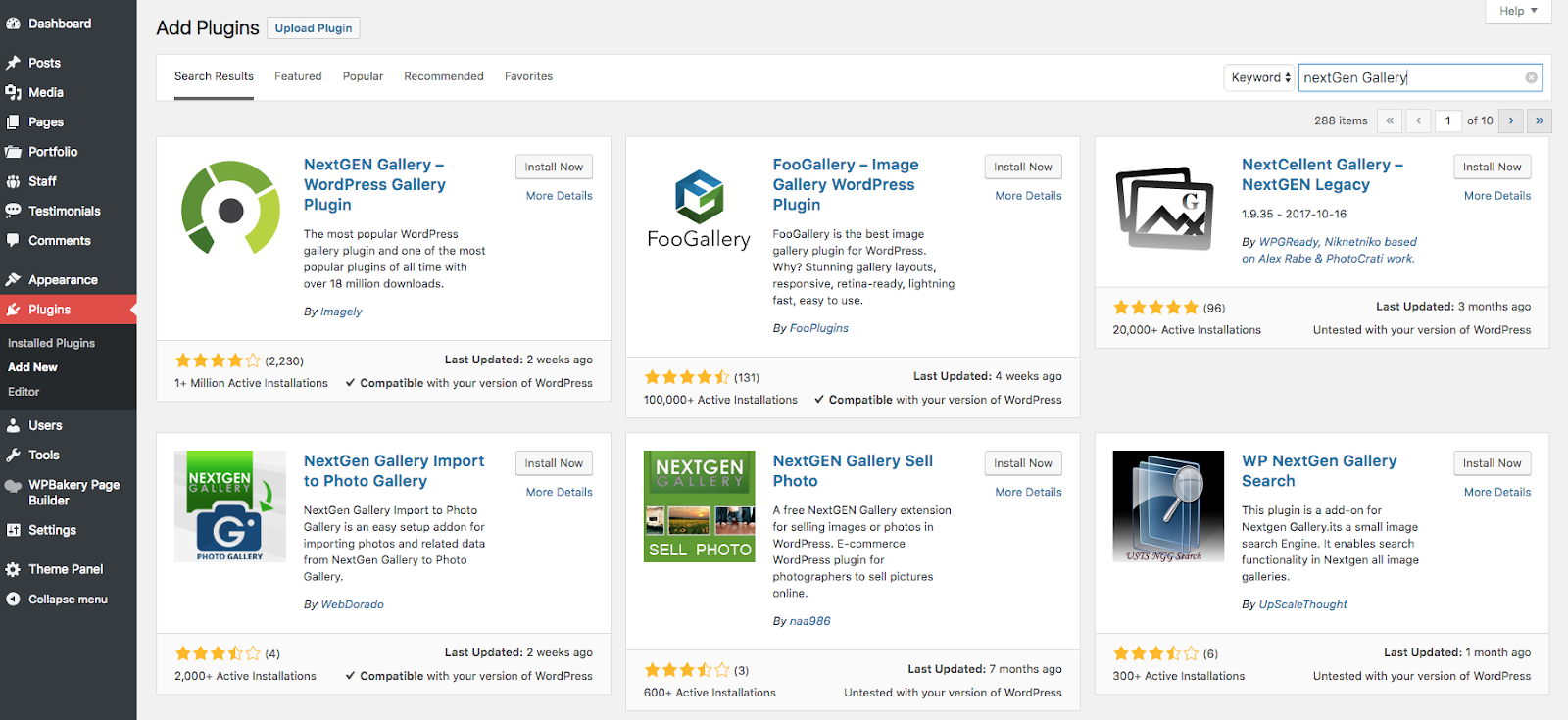The width and height of the screenshot is (1568, 720).
Task: Jump to the last results page
Action: (x=1540, y=120)
